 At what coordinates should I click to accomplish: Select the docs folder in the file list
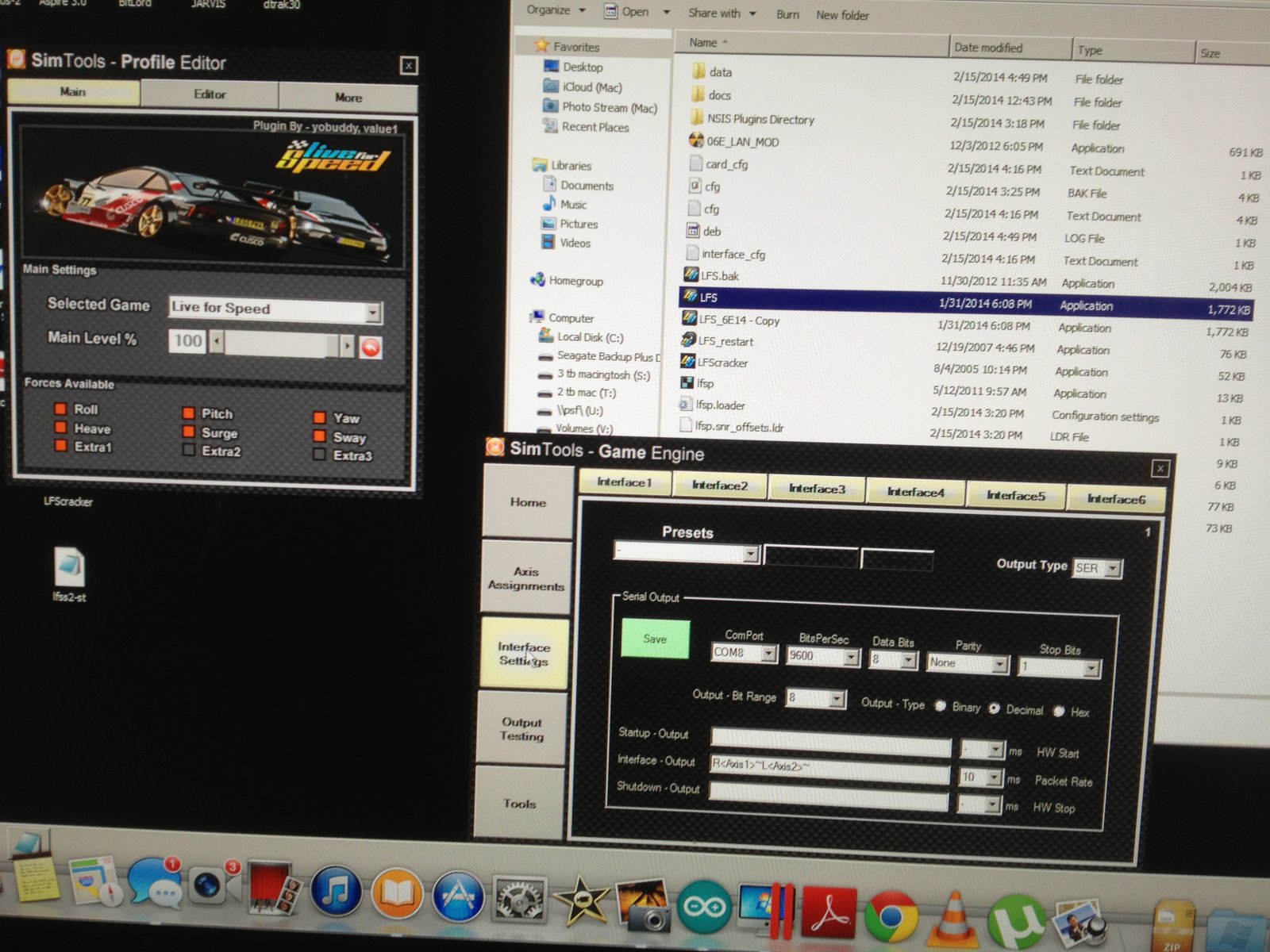[719, 95]
